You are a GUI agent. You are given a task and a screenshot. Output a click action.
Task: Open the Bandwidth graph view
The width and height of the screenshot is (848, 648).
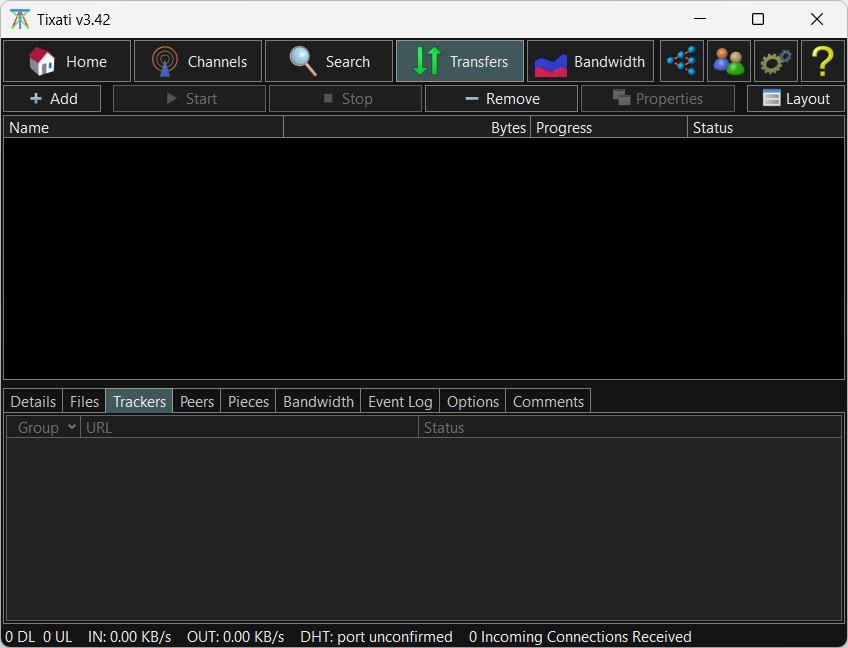pos(590,61)
